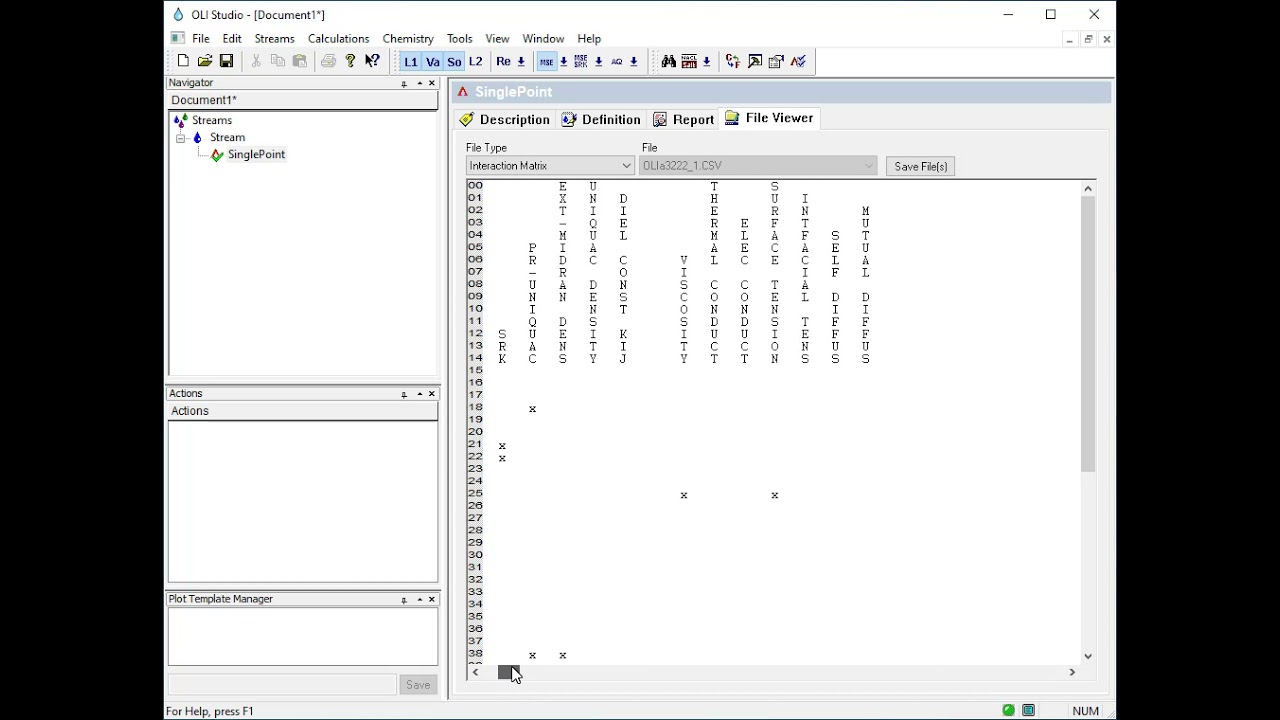The width and height of the screenshot is (1280, 720).
Task: Select the MSE-SRK framework button
Action: 581,62
